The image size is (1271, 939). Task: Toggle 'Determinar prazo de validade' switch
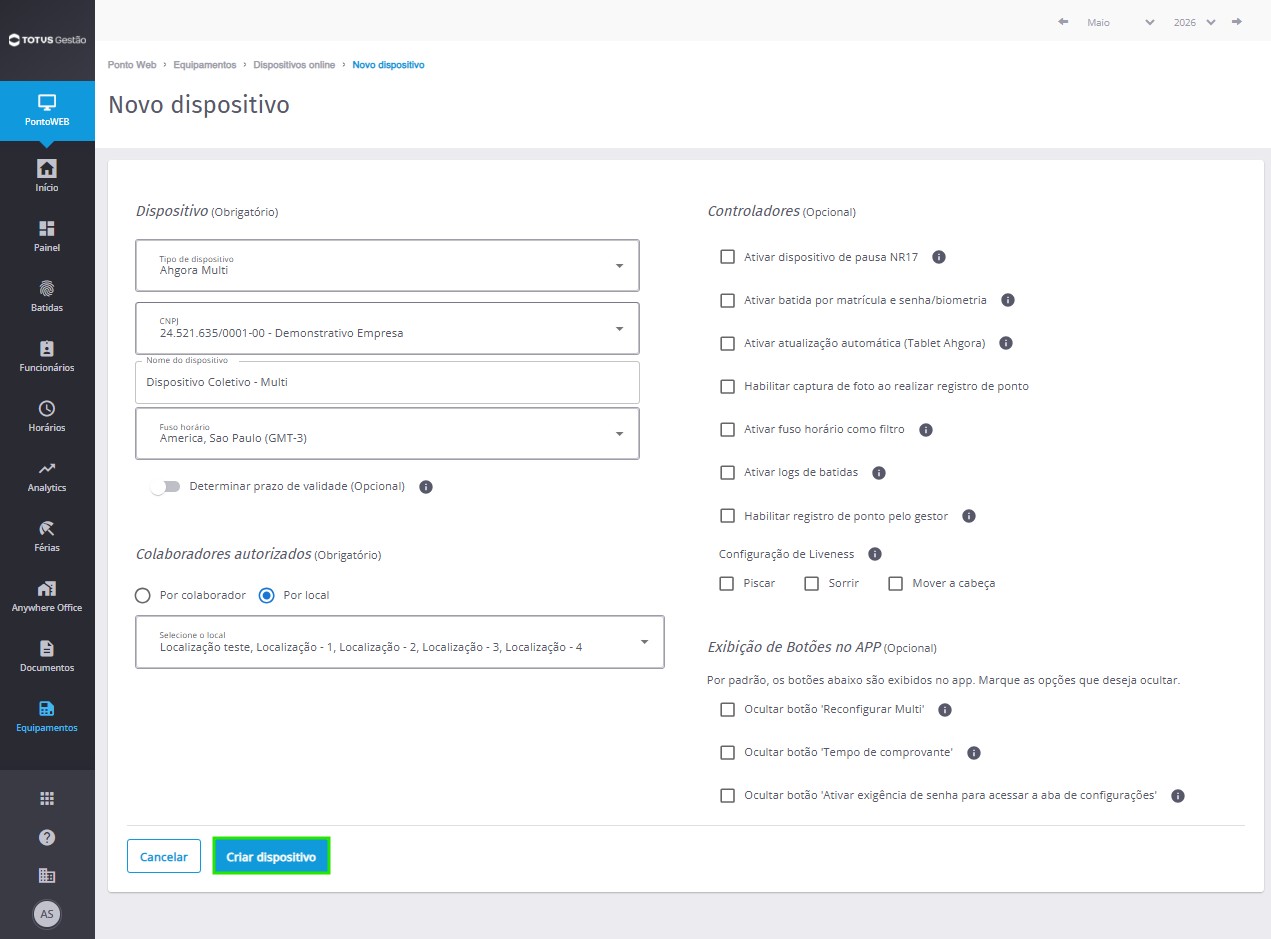(165, 487)
